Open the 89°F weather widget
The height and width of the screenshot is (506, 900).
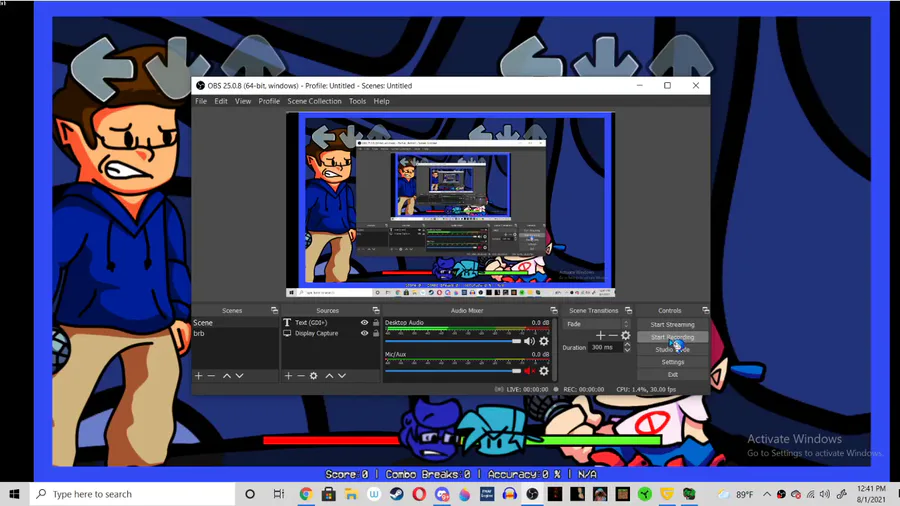pyautogui.click(x=736, y=494)
